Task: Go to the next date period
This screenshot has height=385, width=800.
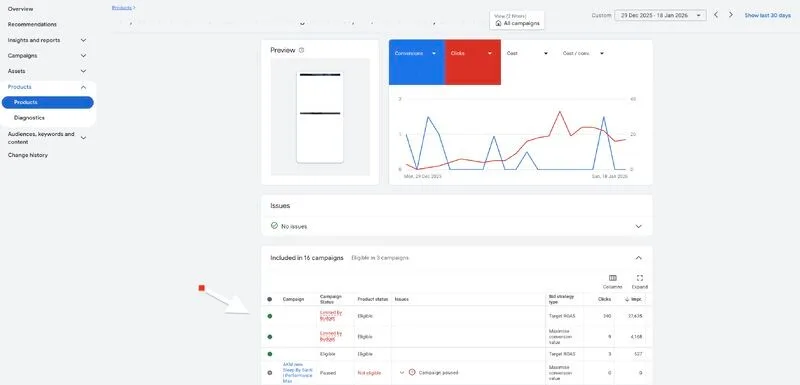Action: tap(731, 15)
